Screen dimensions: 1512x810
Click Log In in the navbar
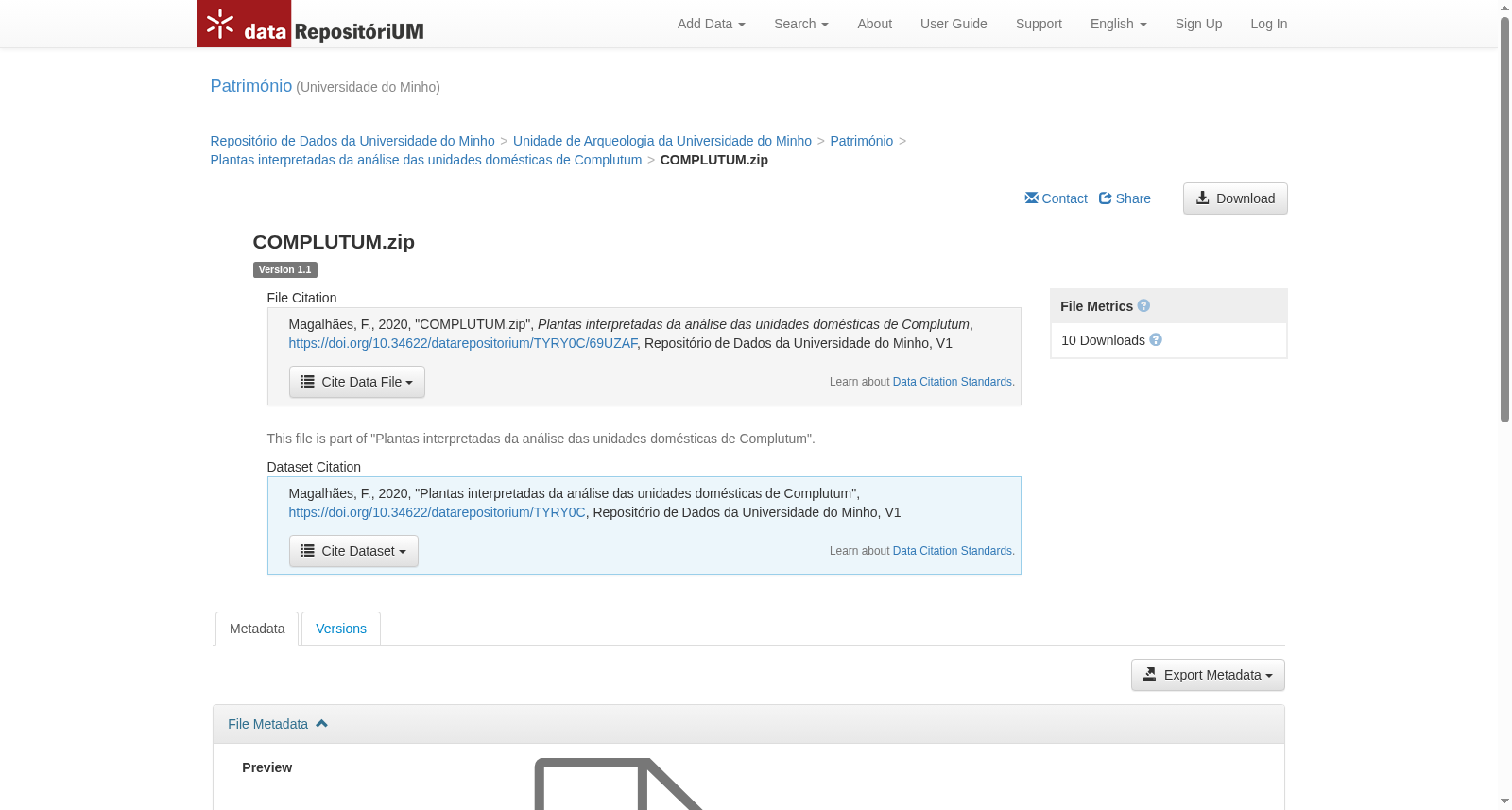pos(1268,24)
